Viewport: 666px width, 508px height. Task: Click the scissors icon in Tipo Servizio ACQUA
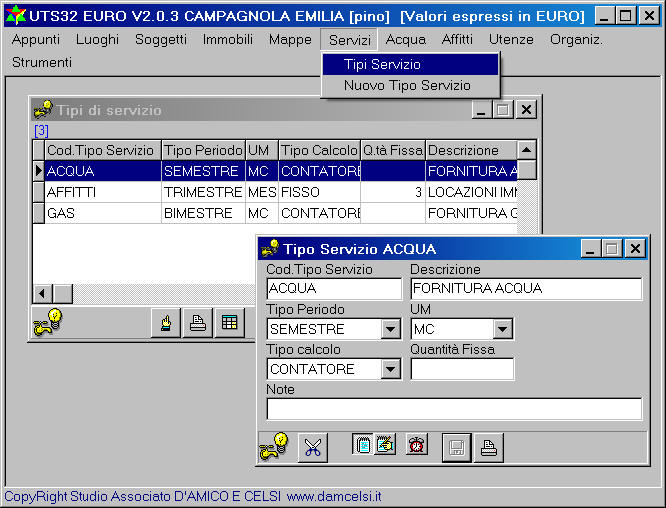coord(312,447)
